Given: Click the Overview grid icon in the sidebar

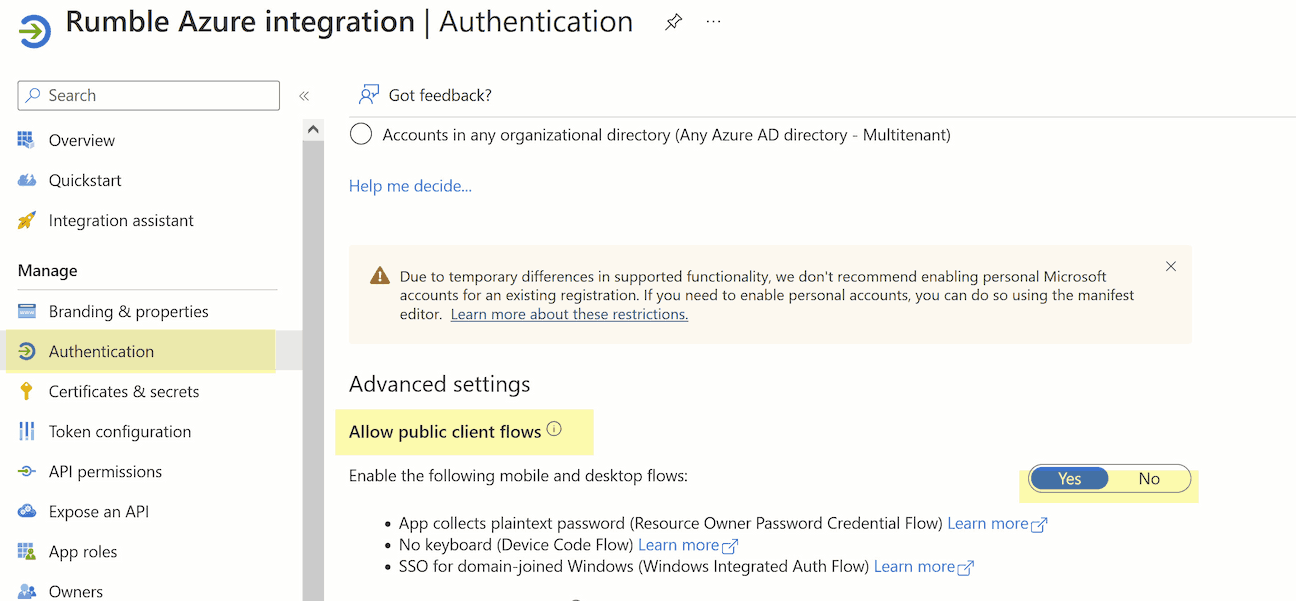Looking at the screenshot, I should click(27, 140).
